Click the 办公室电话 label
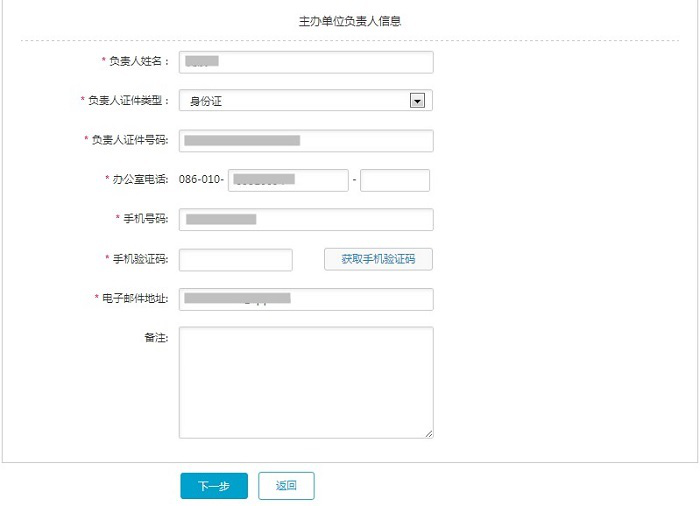 pyautogui.click(x=141, y=180)
